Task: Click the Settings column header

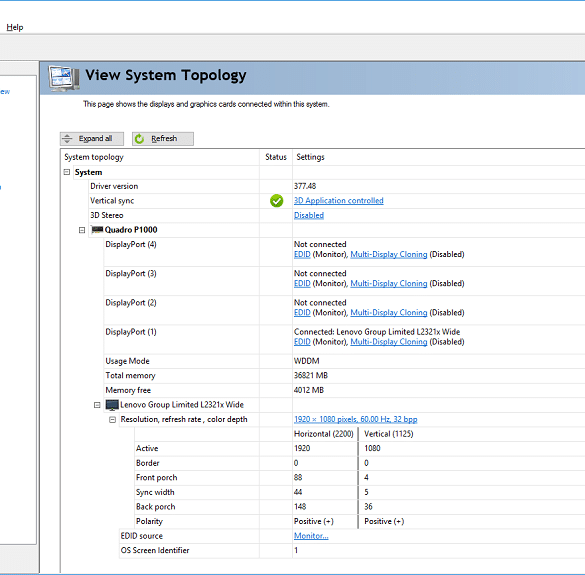Action: click(310, 157)
